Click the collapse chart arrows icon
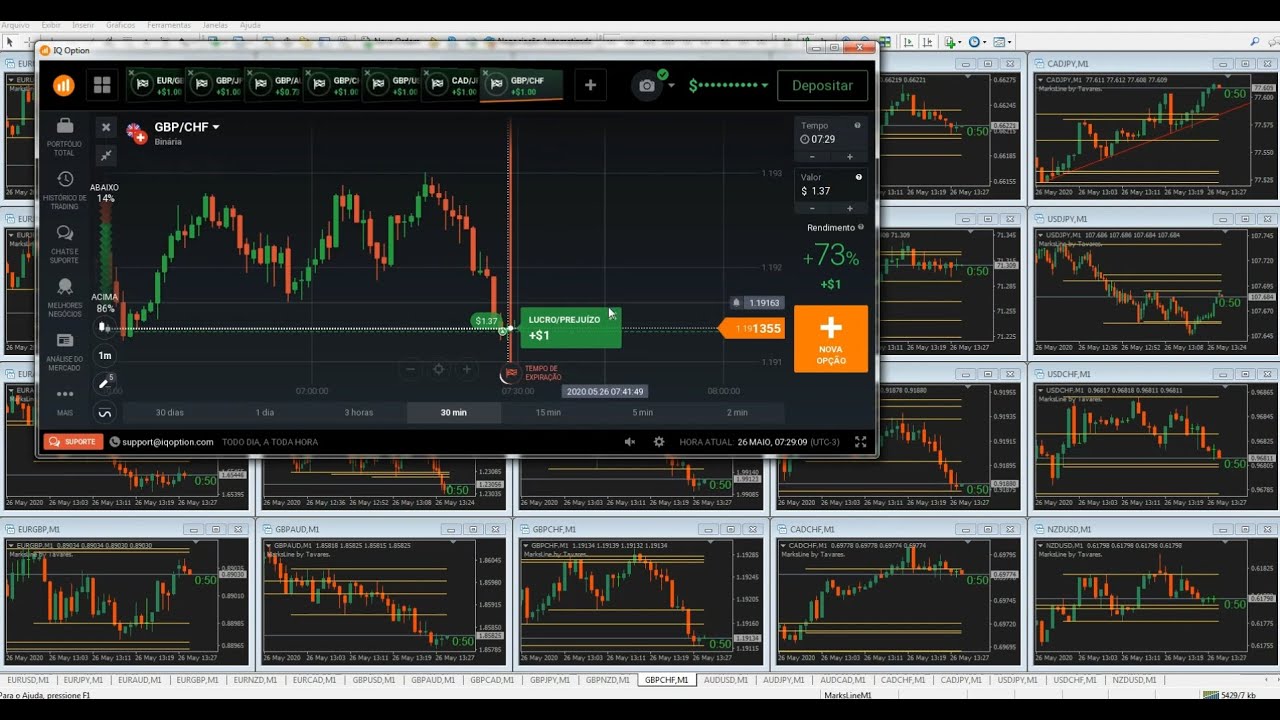1280x720 pixels. (x=106, y=155)
